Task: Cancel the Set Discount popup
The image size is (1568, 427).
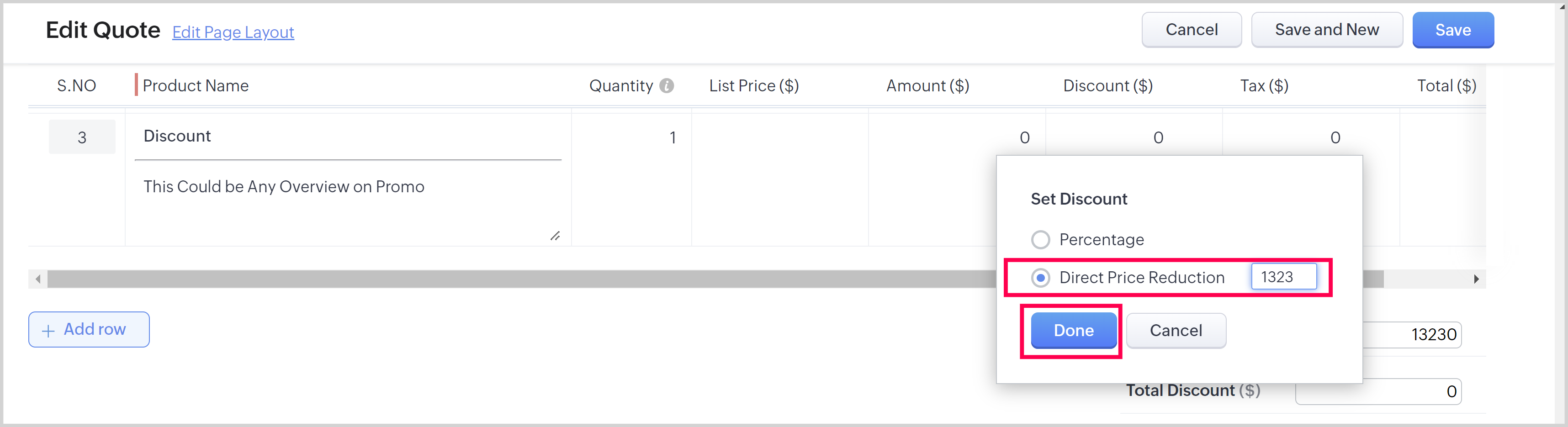Action: [x=1176, y=330]
